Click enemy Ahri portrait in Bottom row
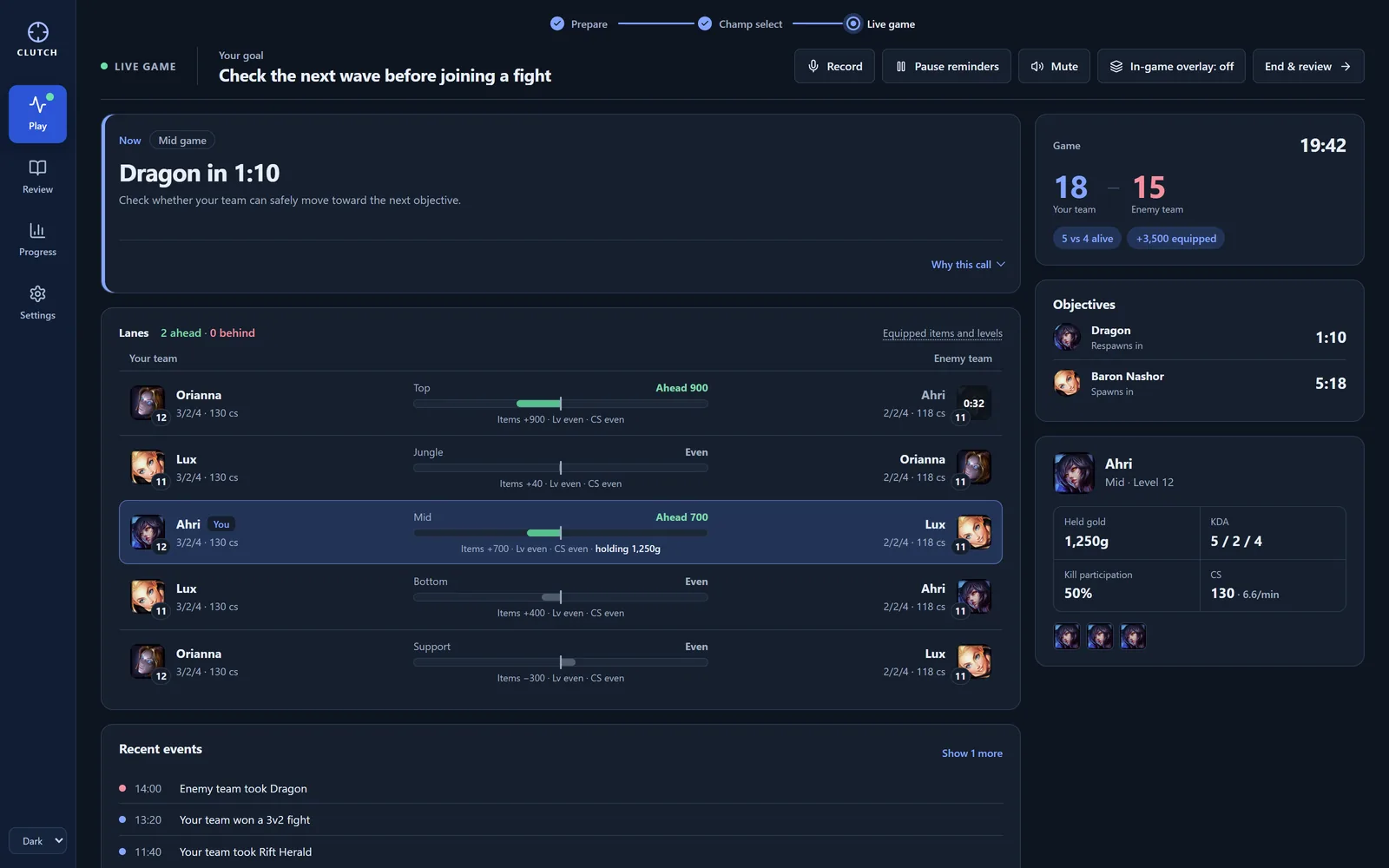Image resolution: width=1389 pixels, height=868 pixels. 974,596
